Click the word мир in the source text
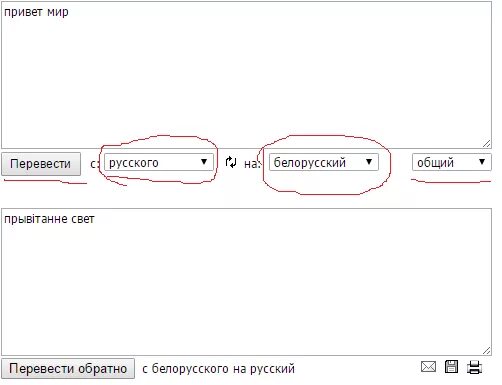Image resolution: width=502 pixels, height=385 pixels. 58,12
